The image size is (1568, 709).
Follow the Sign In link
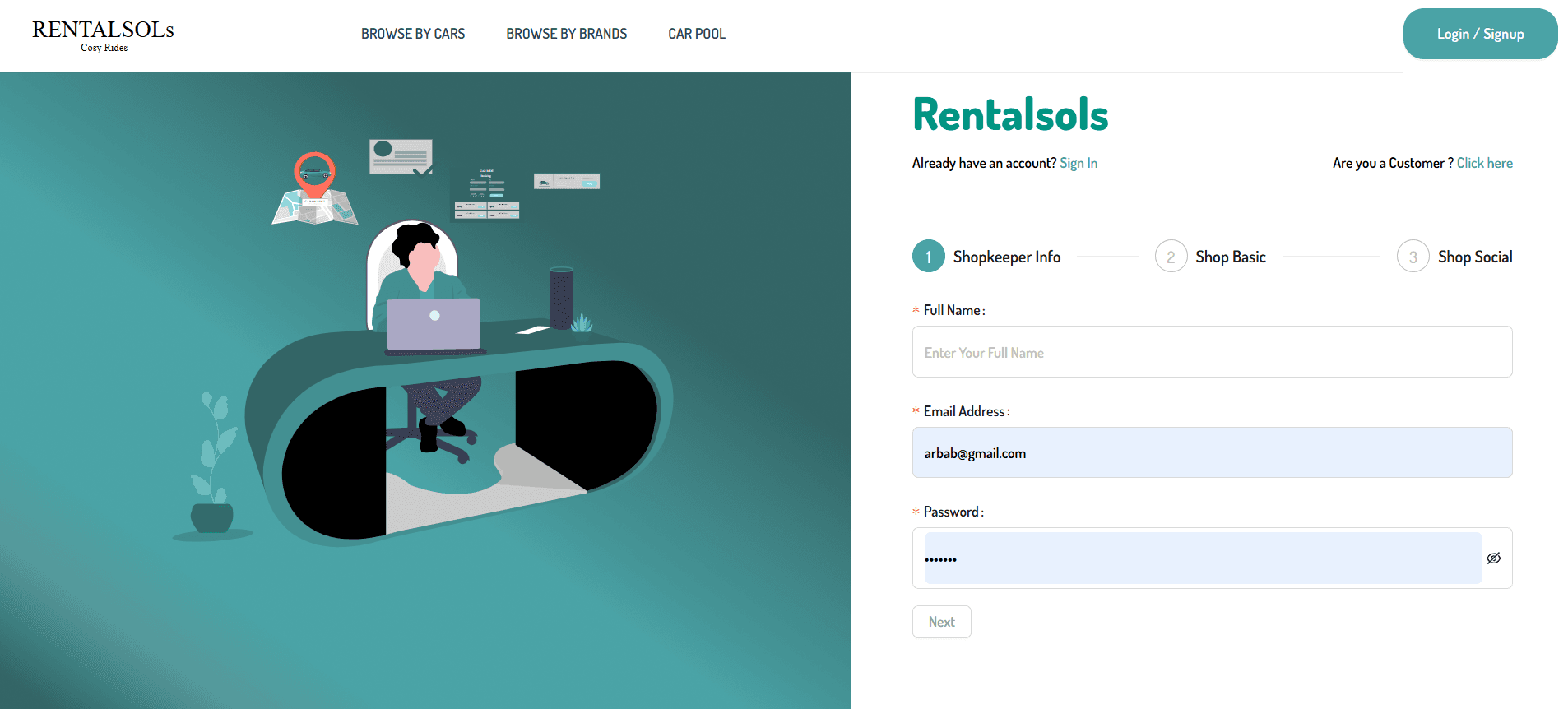click(1079, 163)
